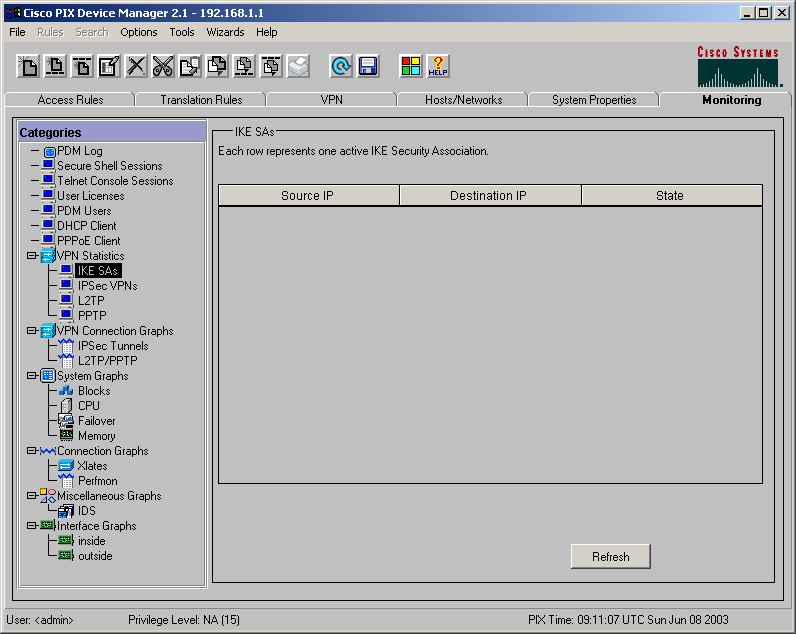Click the Destination IP column header

tap(490, 195)
